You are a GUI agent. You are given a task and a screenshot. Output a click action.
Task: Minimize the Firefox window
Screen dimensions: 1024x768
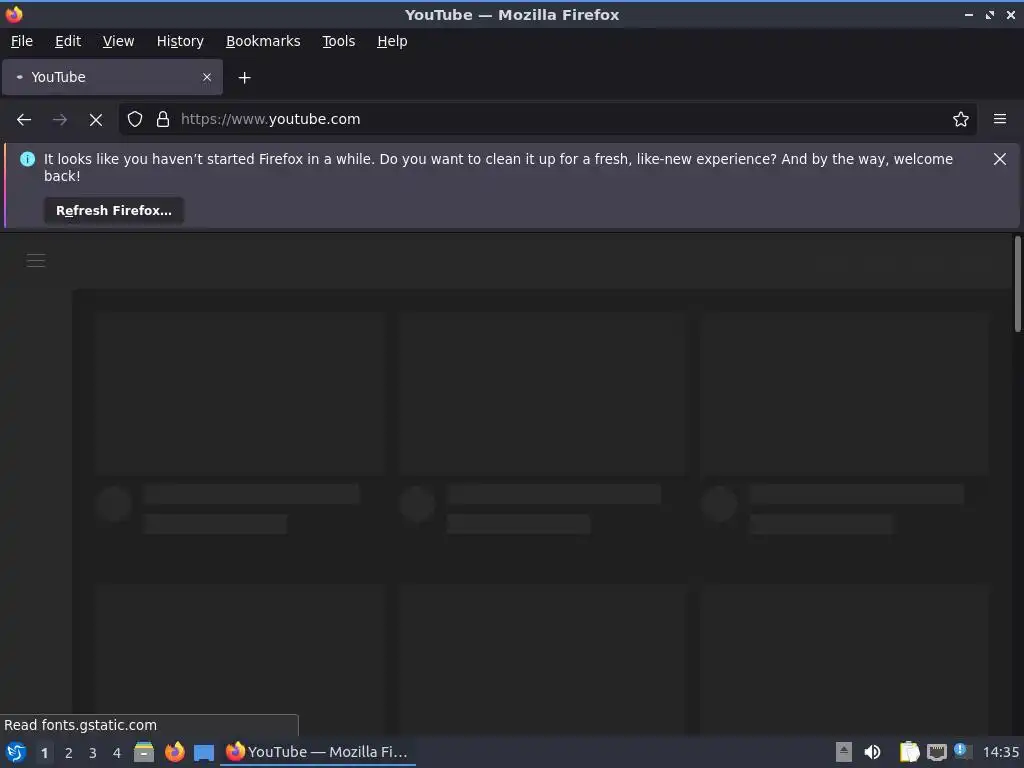[968, 14]
